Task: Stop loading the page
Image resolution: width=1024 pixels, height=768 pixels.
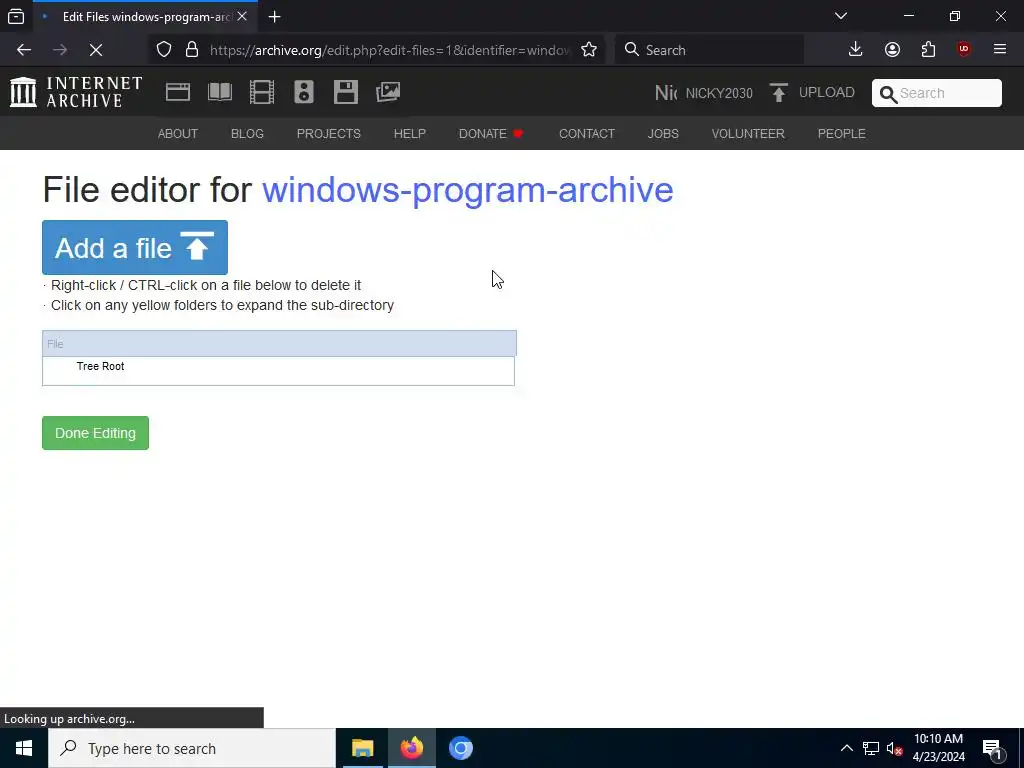Action: click(x=96, y=50)
